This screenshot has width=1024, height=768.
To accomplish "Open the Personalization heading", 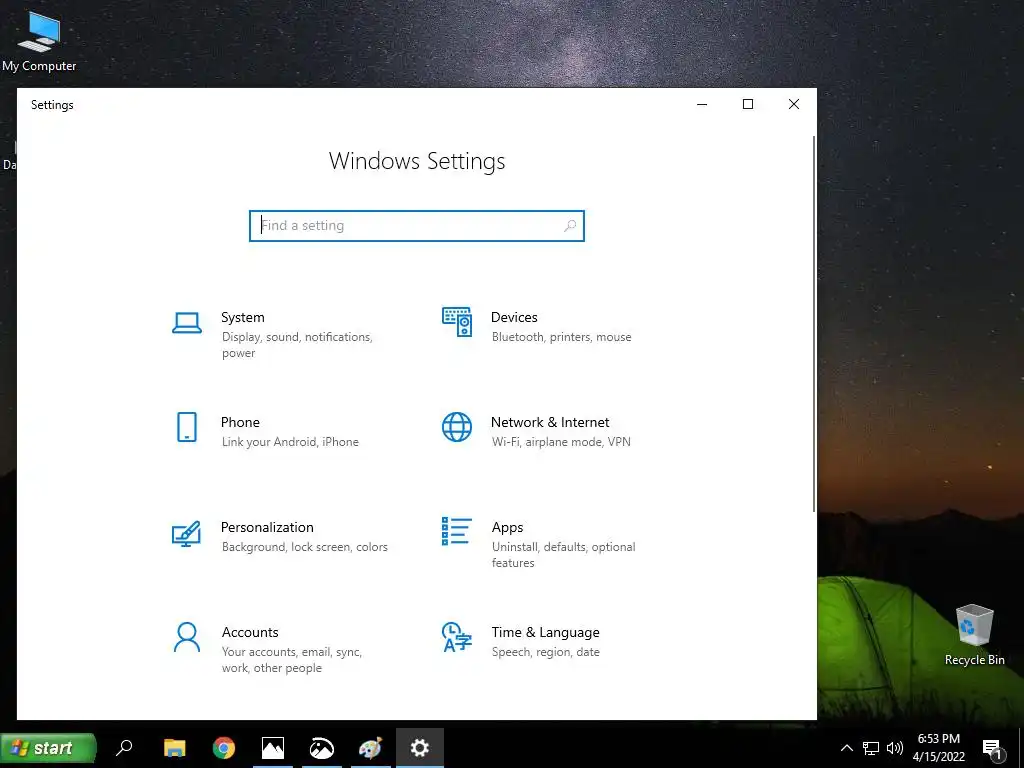I will click(267, 527).
